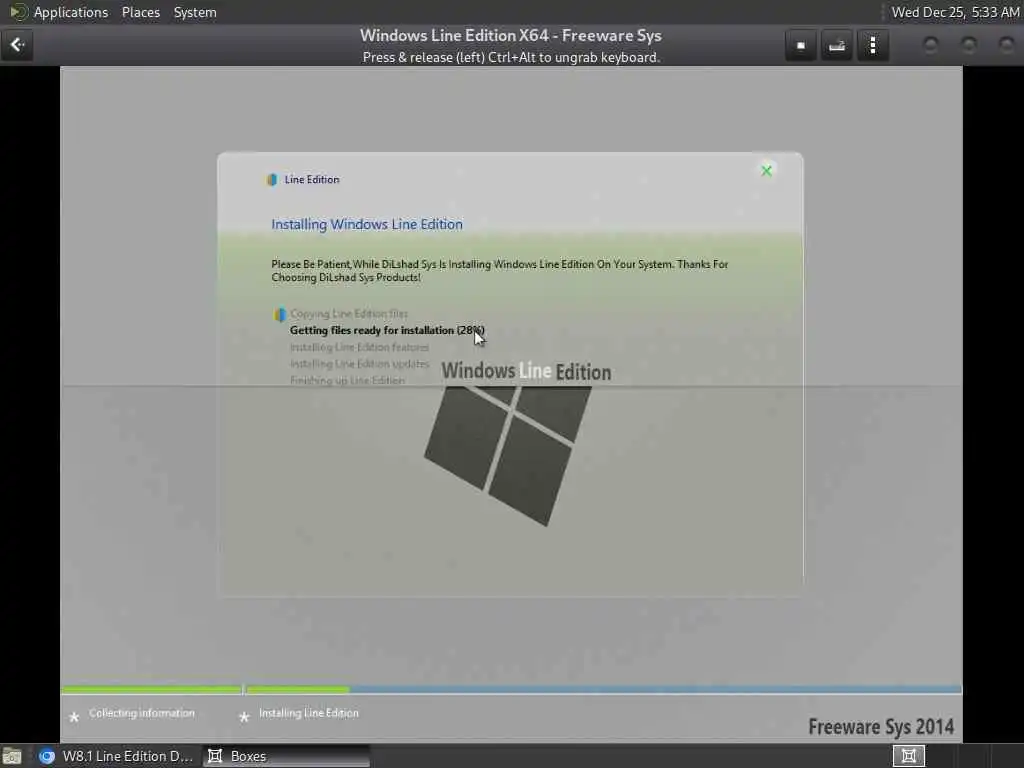Close the Line Edition installer with green X
The width and height of the screenshot is (1024, 768).
(x=767, y=170)
